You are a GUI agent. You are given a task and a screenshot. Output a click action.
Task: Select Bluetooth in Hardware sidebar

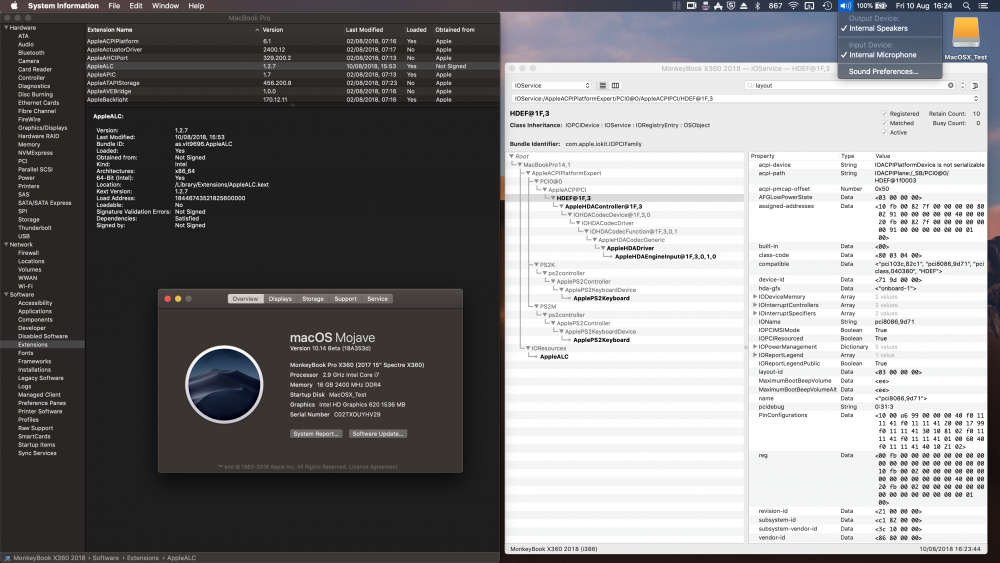pos(31,53)
